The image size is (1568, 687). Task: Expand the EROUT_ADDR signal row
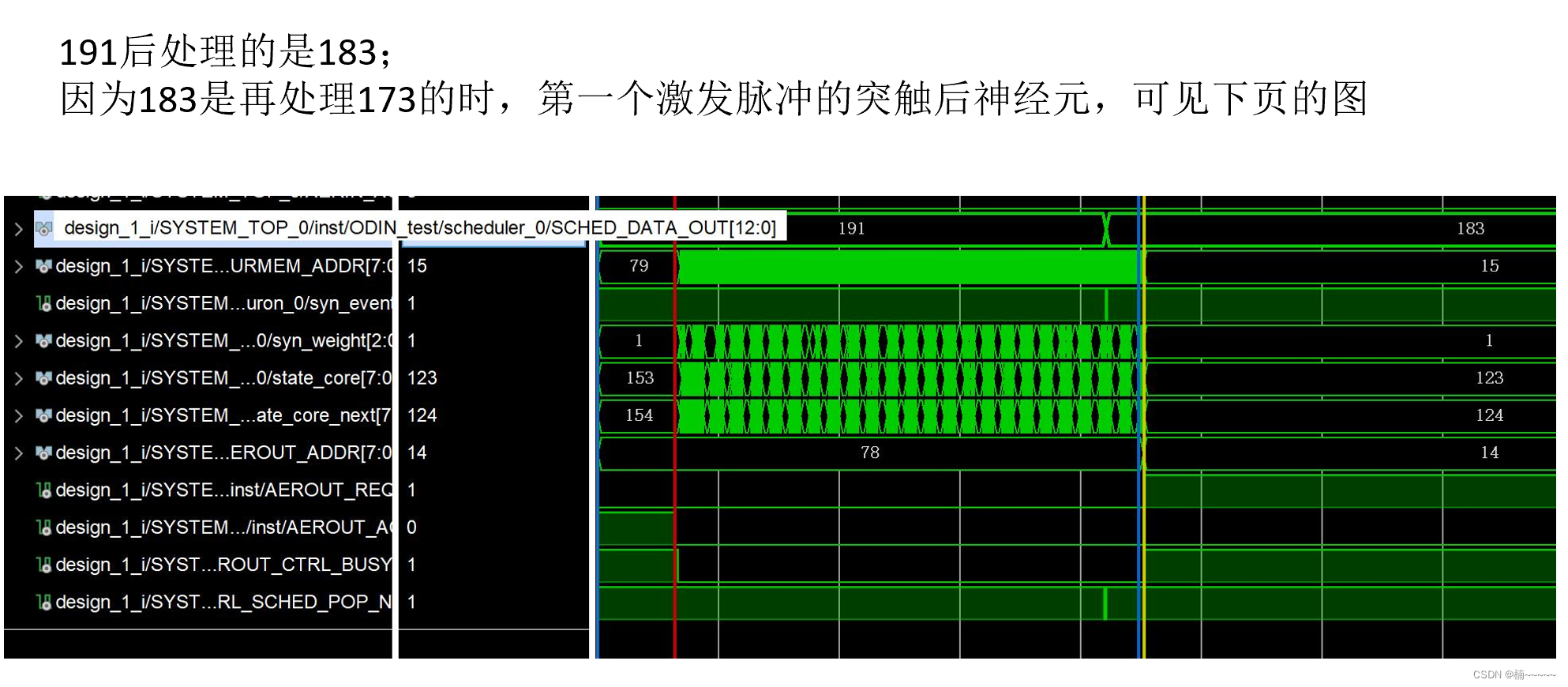click(18, 453)
